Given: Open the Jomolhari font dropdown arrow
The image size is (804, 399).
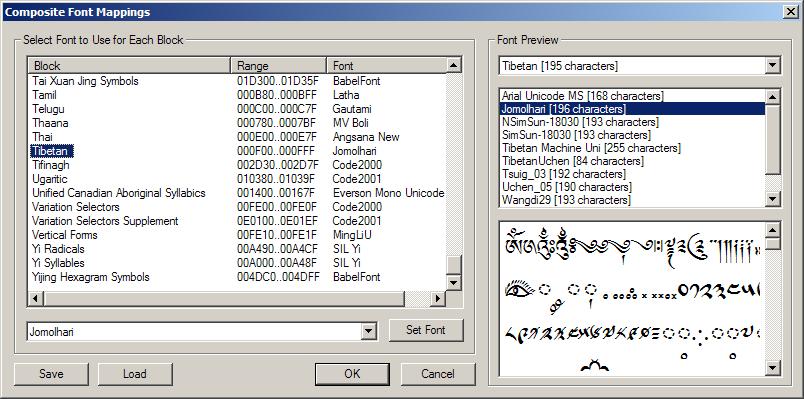Looking at the screenshot, I should click(x=368, y=332).
